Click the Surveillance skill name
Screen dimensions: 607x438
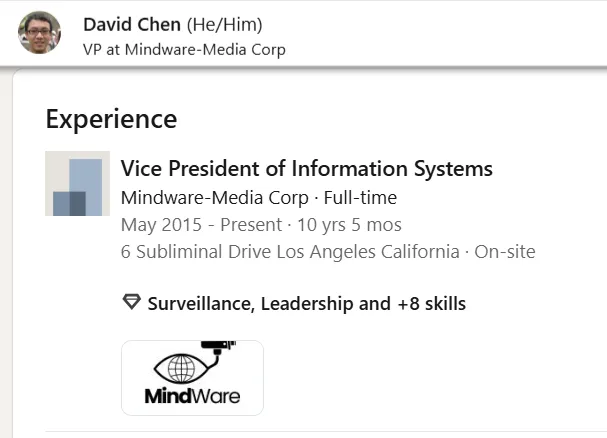coord(199,303)
